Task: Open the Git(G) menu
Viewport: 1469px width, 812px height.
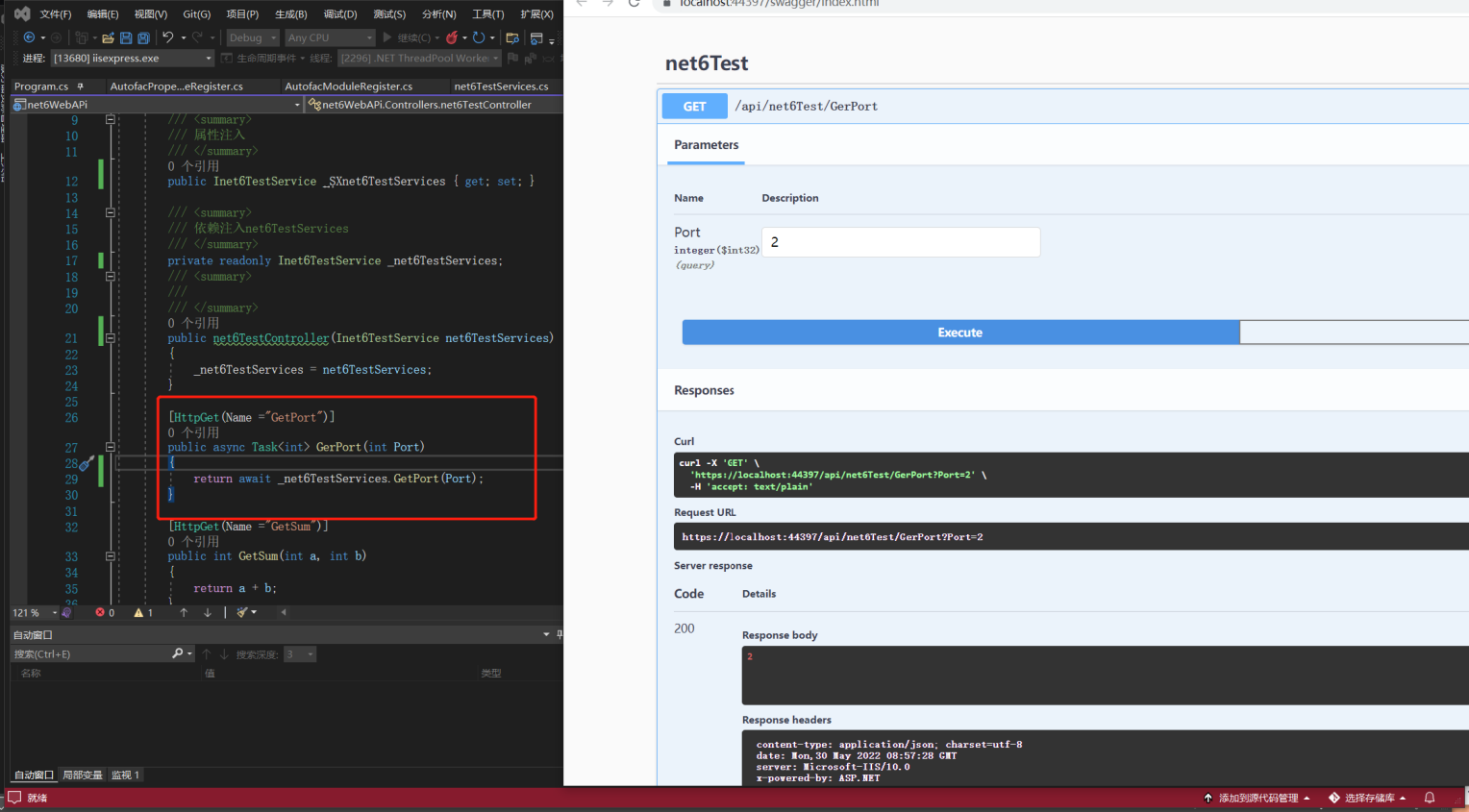Action: (x=196, y=13)
